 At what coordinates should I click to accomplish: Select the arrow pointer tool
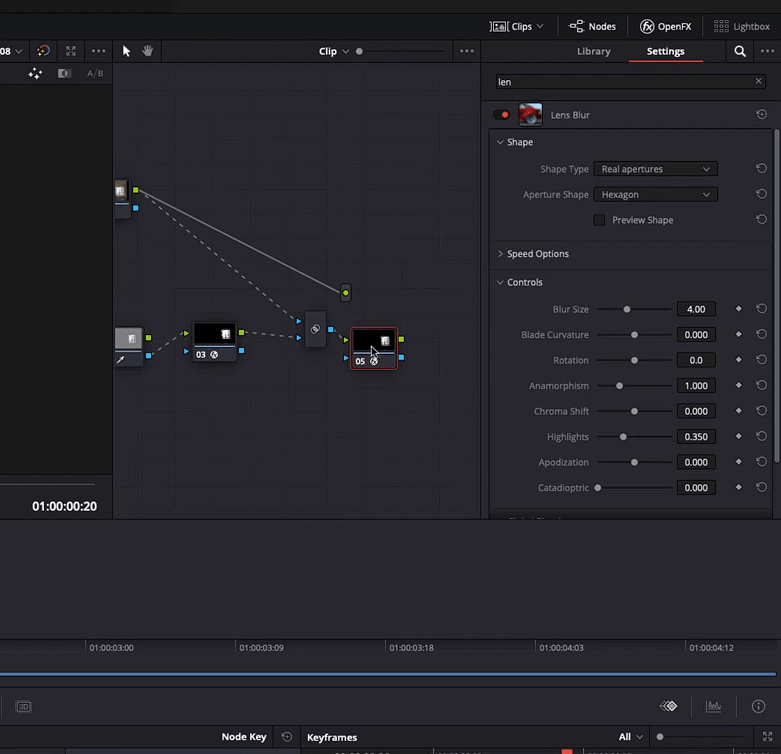(x=126, y=51)
